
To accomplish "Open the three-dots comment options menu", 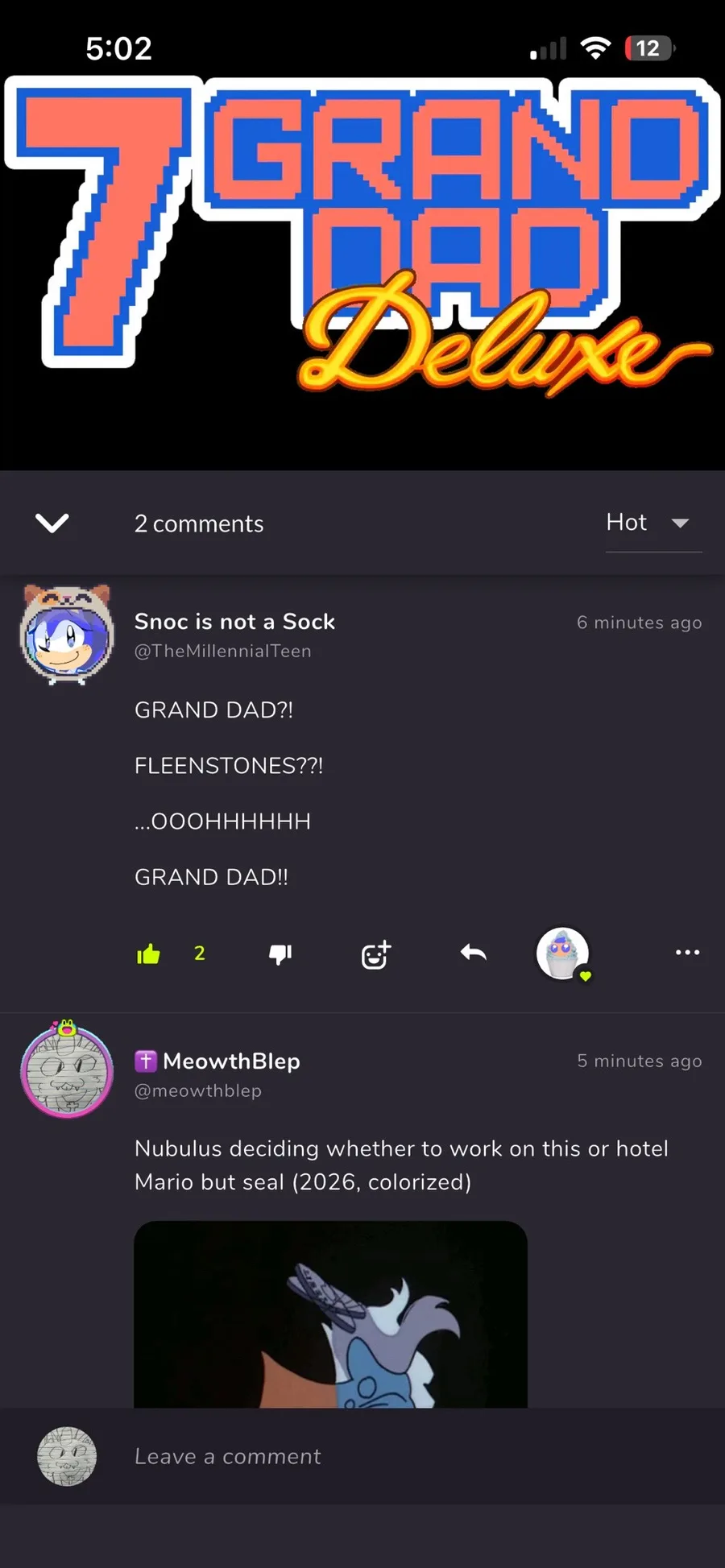I will pyautogui.click(x=687, y=952).
